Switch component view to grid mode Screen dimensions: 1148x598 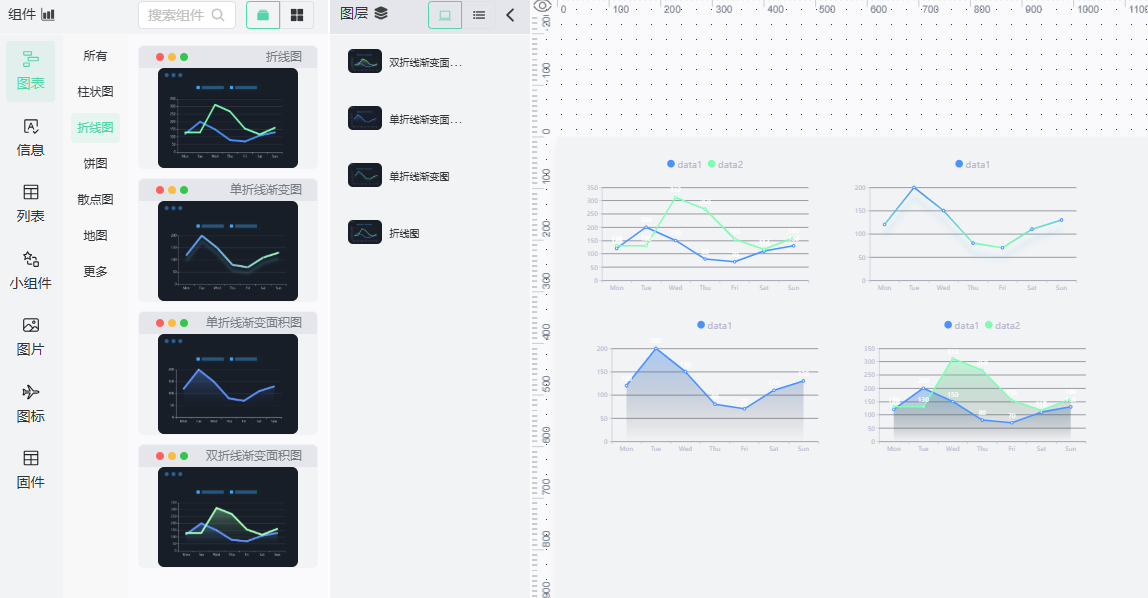[x=297, y=15]
